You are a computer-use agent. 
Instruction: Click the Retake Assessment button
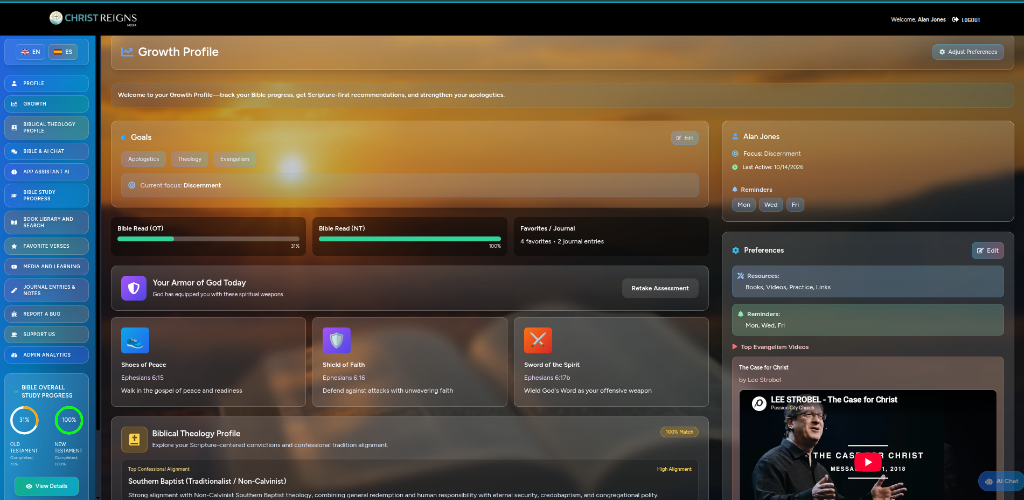660,288
